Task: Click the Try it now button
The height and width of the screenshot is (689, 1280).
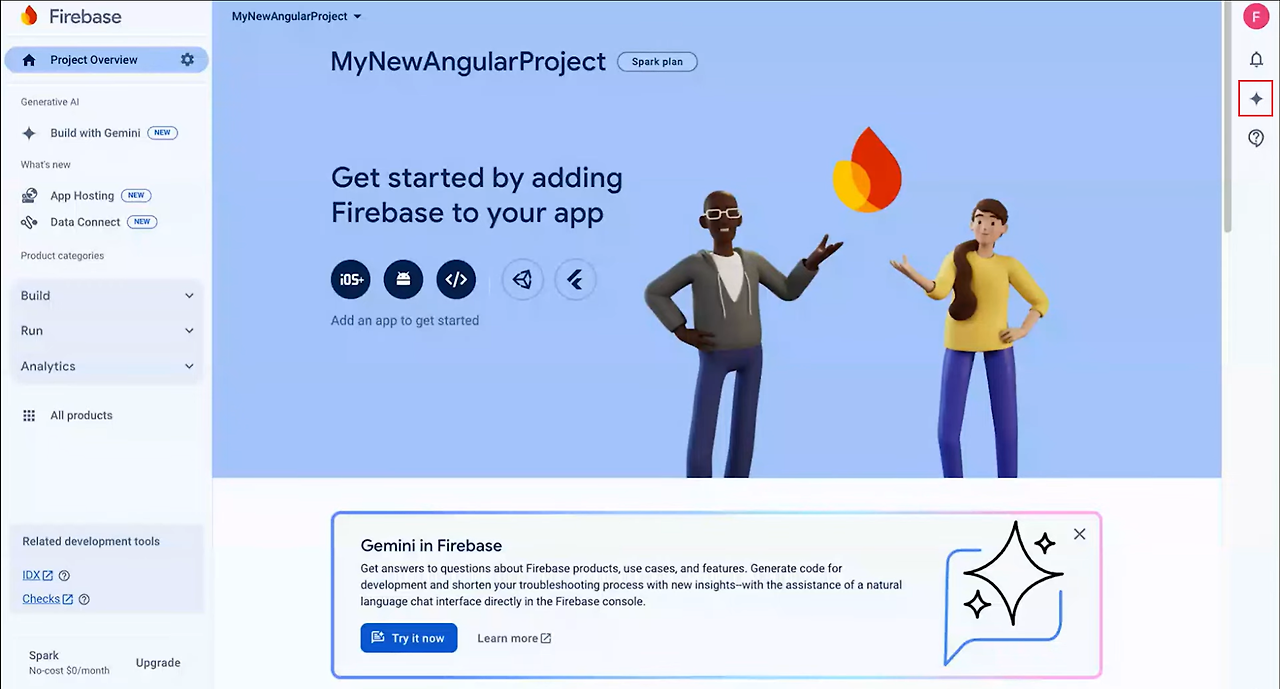Action: point(409,638)
